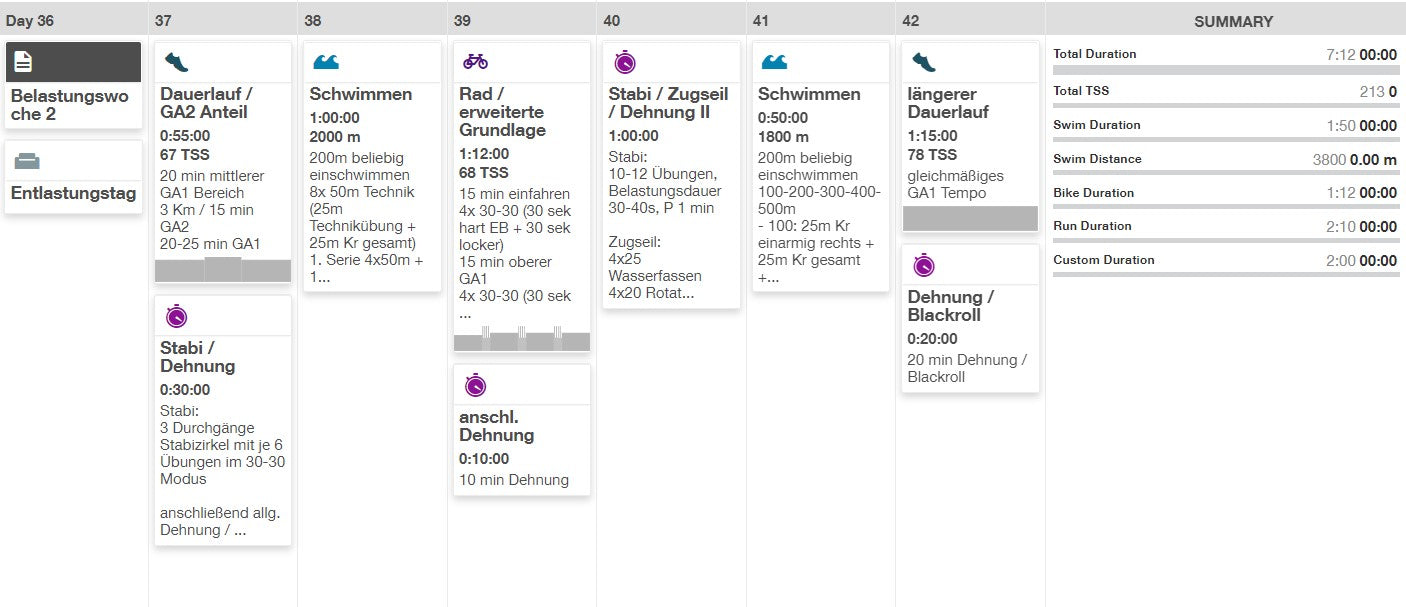
Task: Click the Day 39 column header
Action: click(460, 20)
